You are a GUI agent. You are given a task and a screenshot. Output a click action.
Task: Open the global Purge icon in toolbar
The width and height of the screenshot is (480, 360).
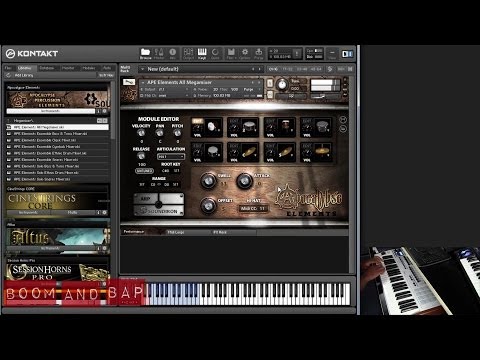[258, 53]
